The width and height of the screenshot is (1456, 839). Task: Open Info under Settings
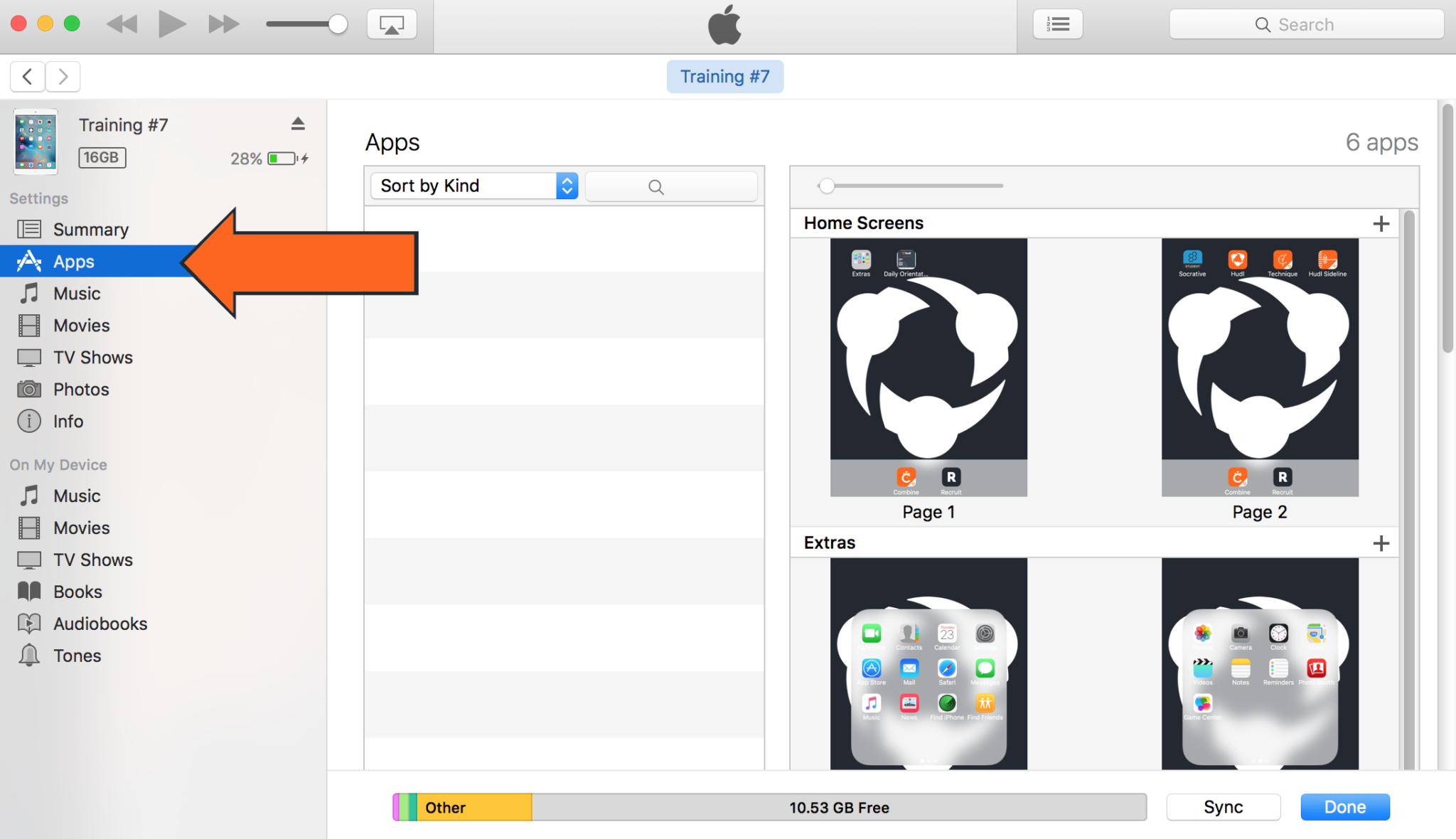pos(68,421)
